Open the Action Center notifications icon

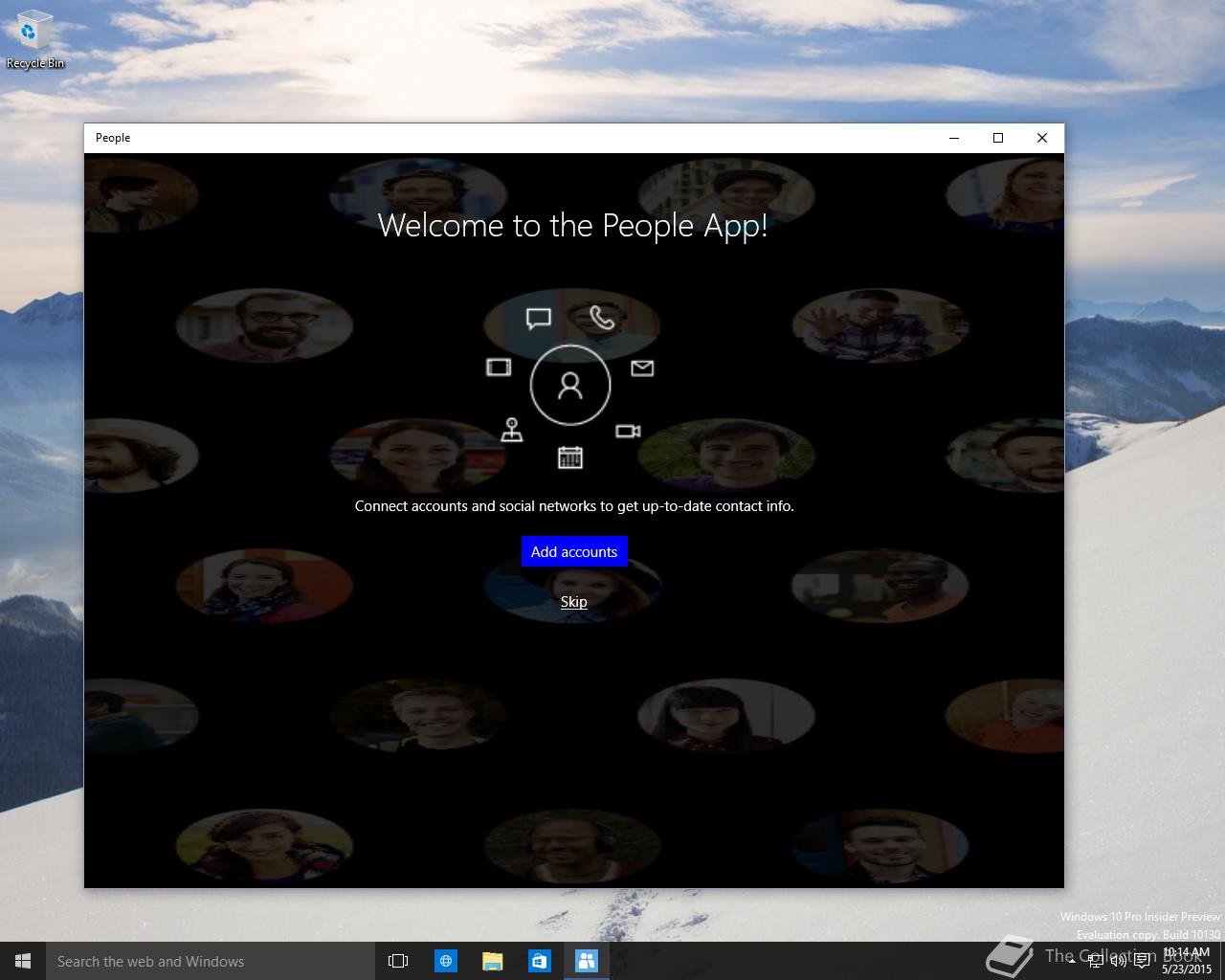point(1142,961)
